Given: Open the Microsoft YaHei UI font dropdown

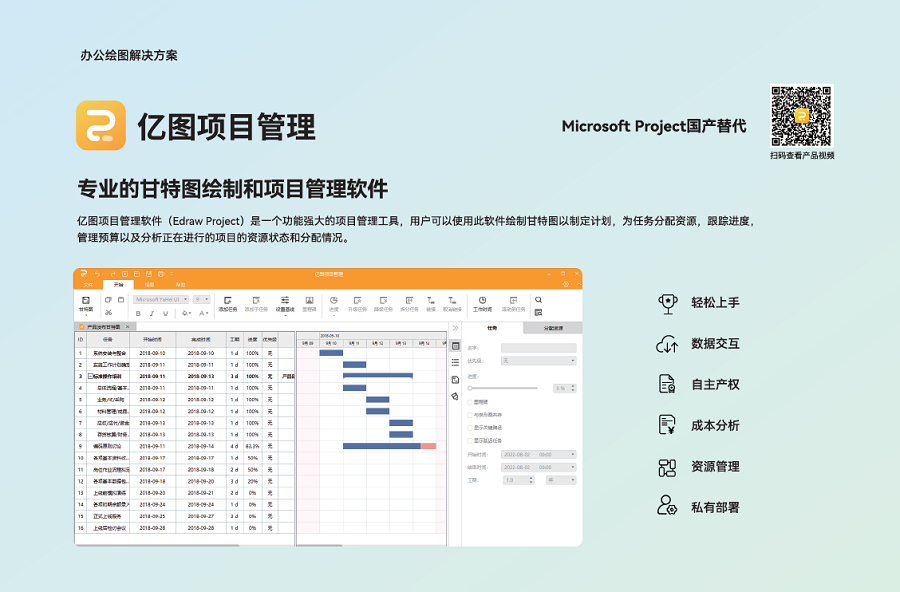Looking at the screenshot, I should point(161,299).
